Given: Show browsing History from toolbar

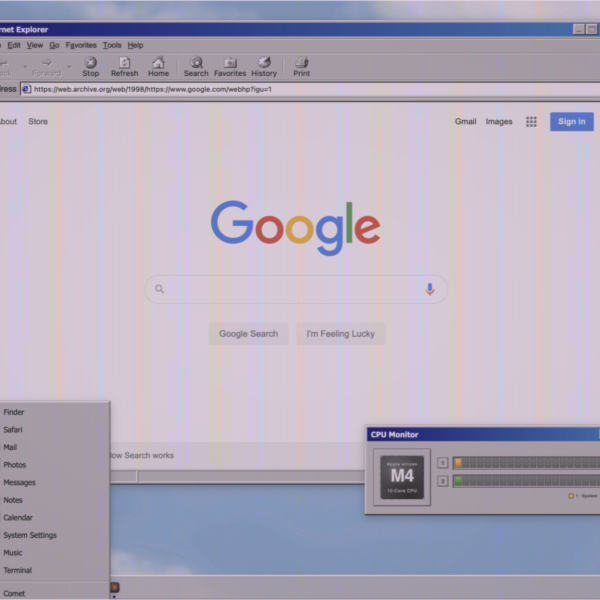Looking at the screenshot, I should 264,67.
